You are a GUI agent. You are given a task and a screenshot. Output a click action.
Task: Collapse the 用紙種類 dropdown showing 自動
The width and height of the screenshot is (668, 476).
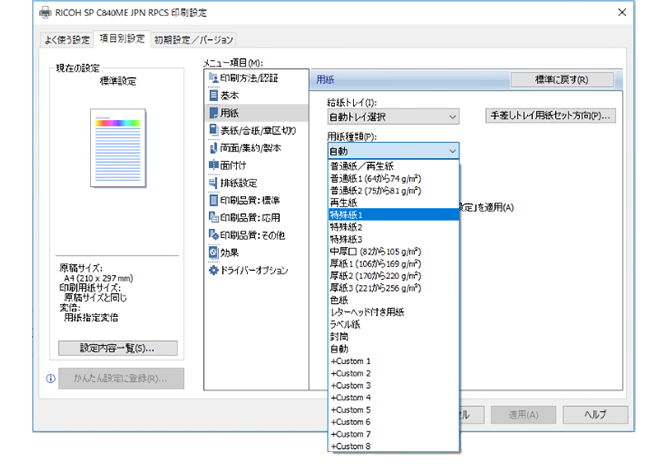point(393,151)
